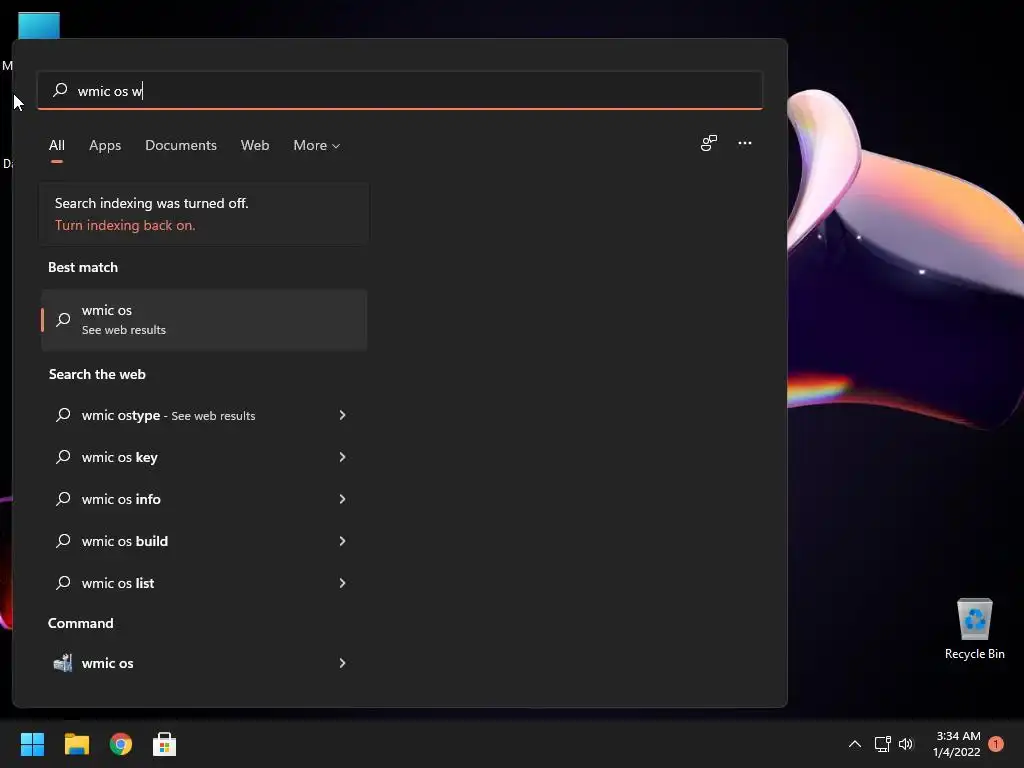Expand wmic os info arrow

click(342, 499)
